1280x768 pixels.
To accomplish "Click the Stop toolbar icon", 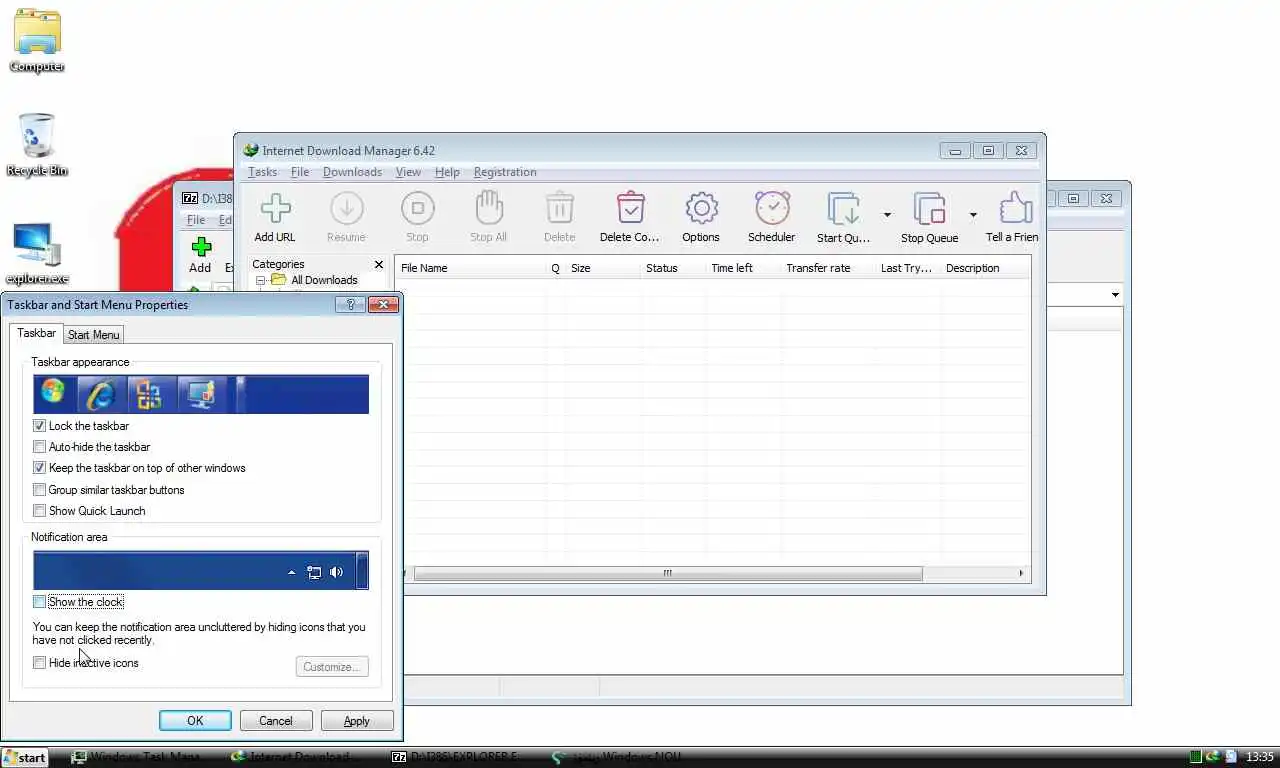I will [x=417, y=208].
